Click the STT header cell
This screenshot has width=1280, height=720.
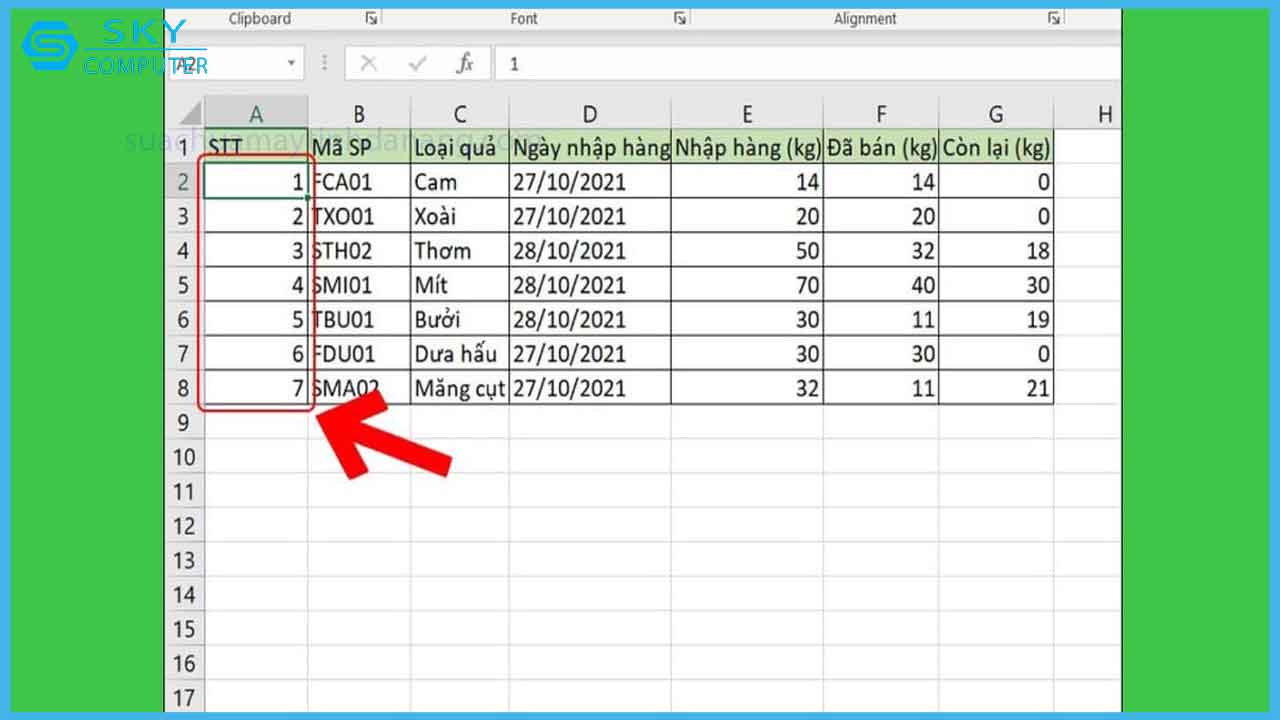click(x=256, y=148)
